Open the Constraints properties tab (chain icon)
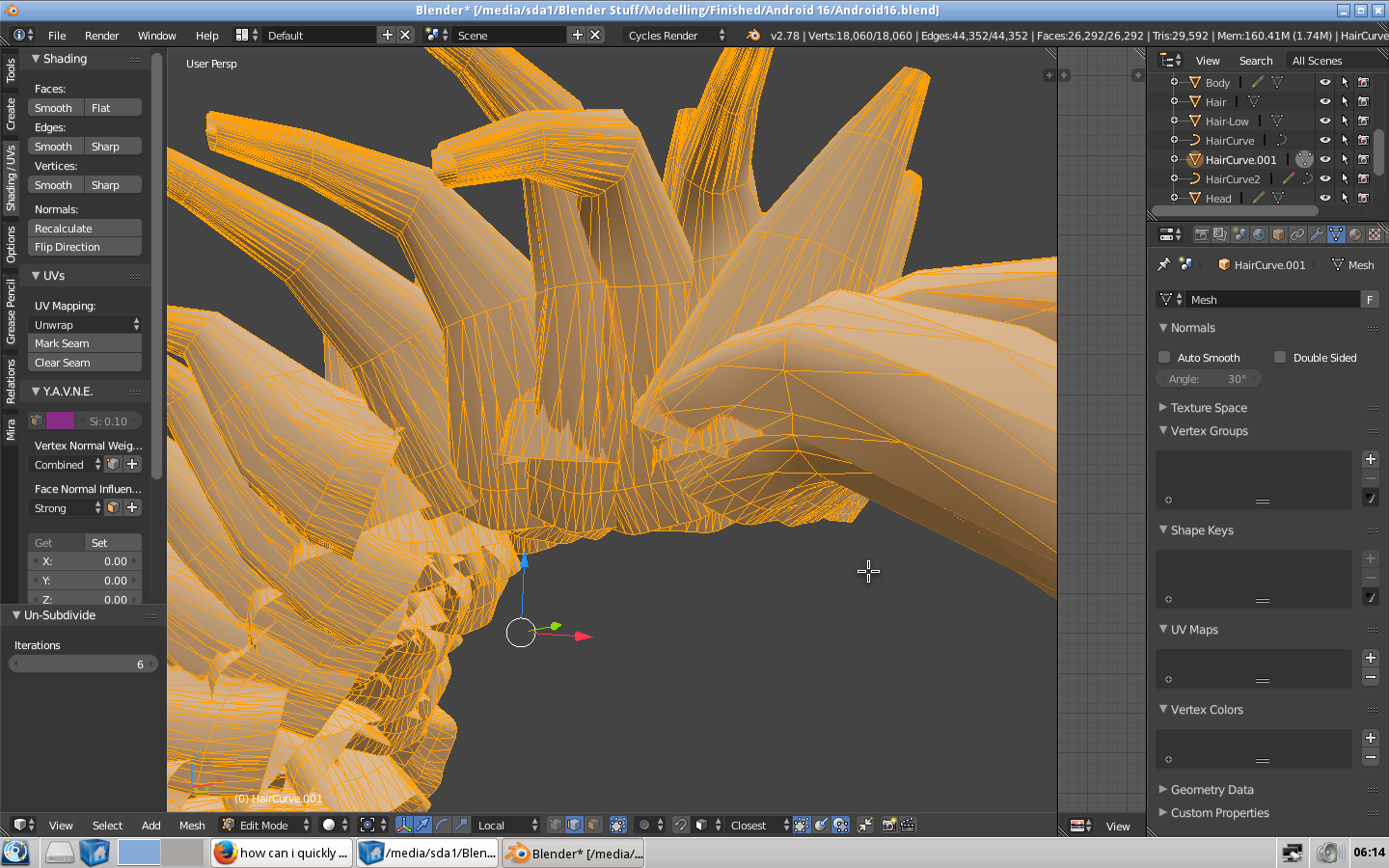The width and height of the screenshot is (1389, 868). pyautogui.click(x=1297, y=234)
